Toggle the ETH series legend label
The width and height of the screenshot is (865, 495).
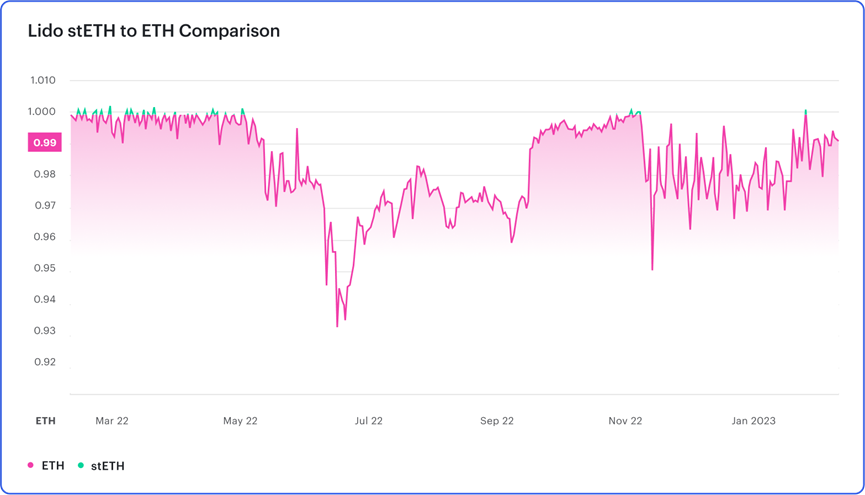[x=53, y=466]
